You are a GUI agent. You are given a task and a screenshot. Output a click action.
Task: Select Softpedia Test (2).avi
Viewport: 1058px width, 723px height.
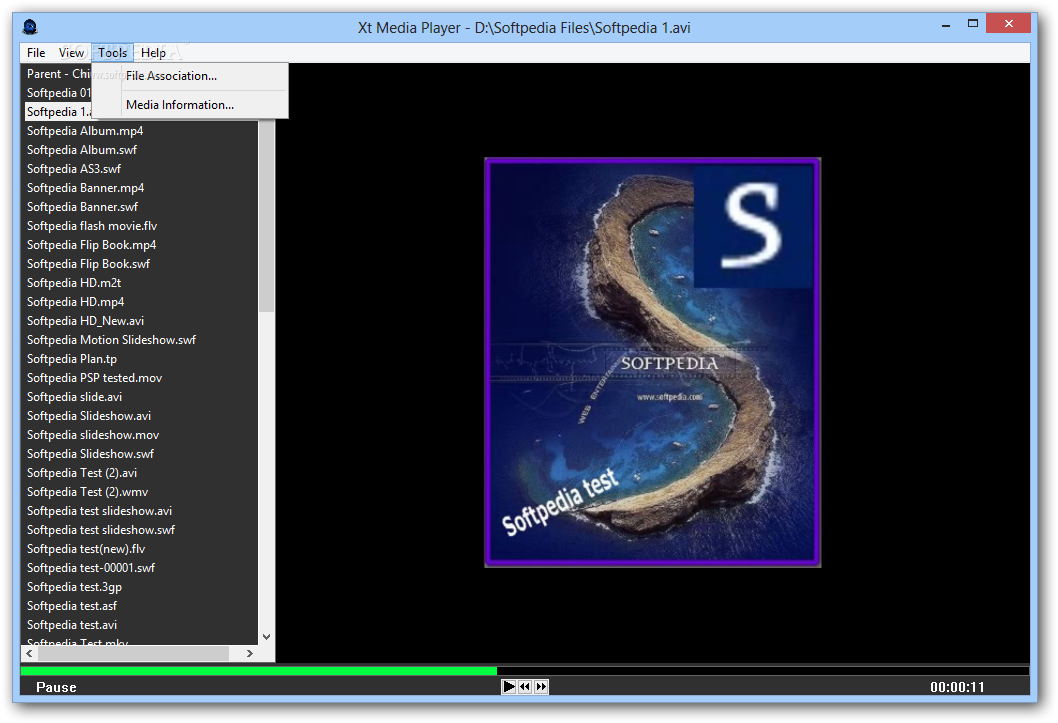(x=82, y=473)
